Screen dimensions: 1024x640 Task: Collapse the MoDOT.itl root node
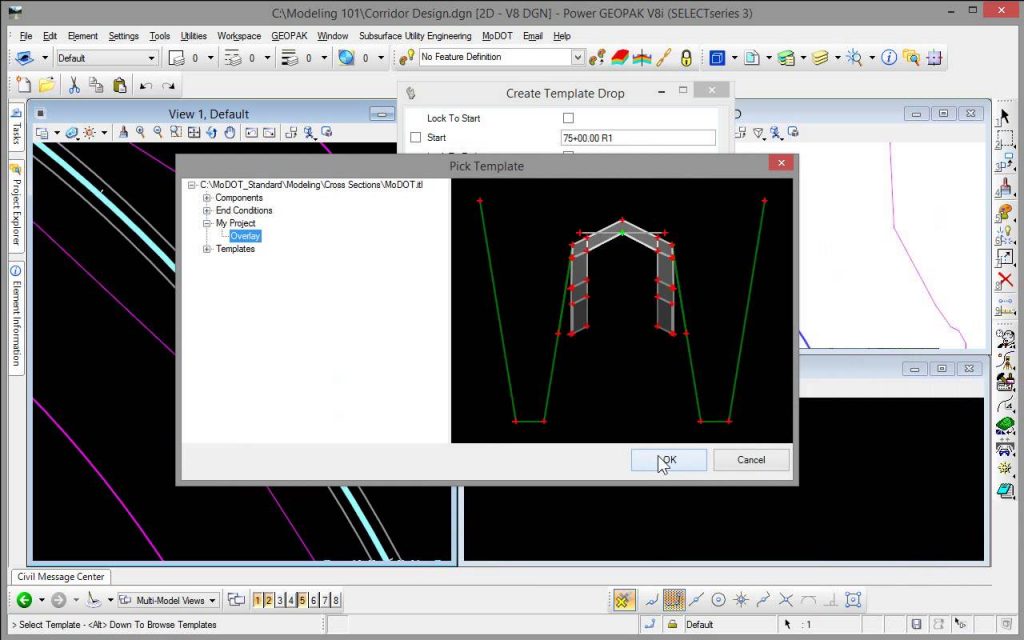coord(191,185)
